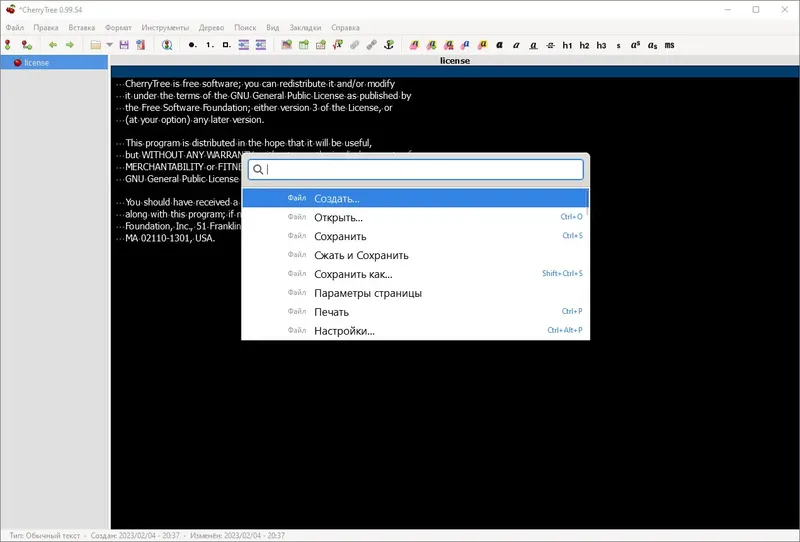
Task: Toggle h3 heading format
Action: tap(602, 45)
